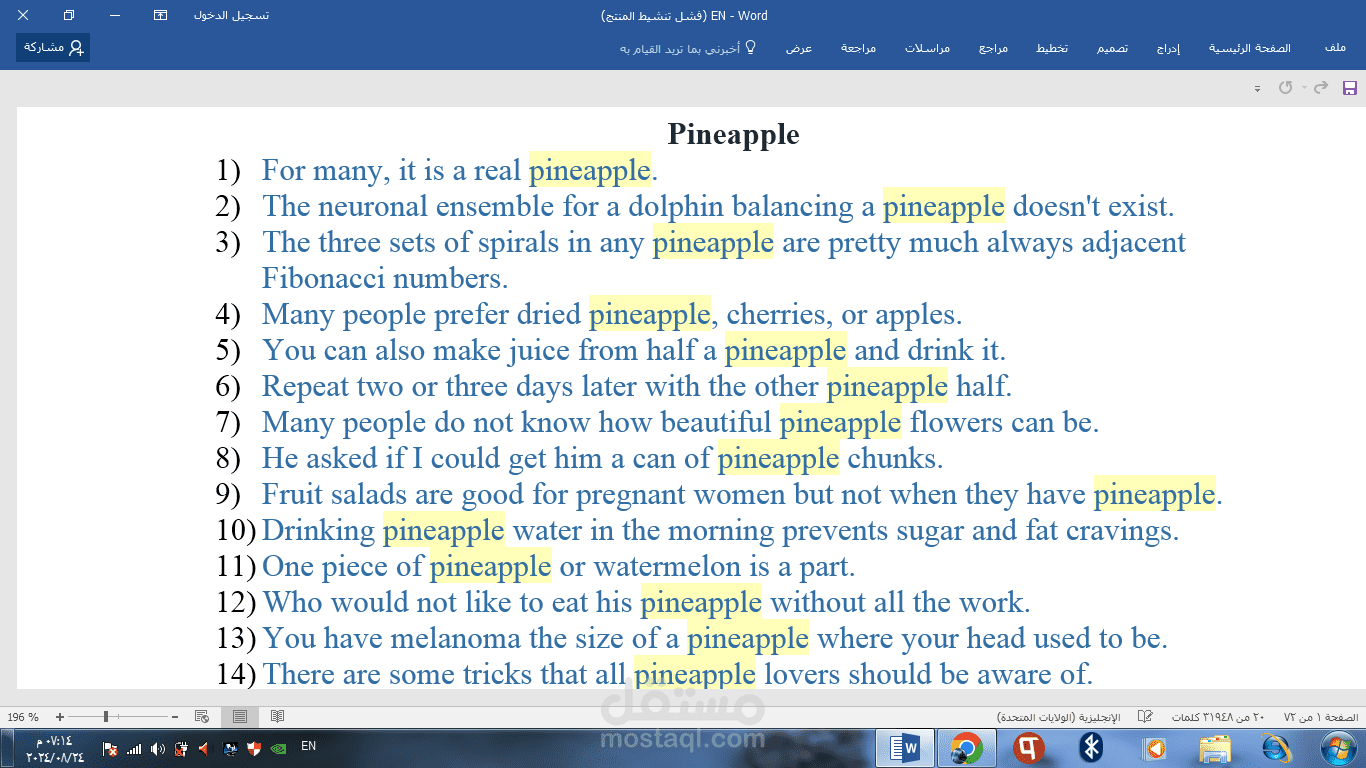This screenshot has height=768, width=1366.
Task: Open the red circular app icon in taskbar
Action: click(1028, 748)
